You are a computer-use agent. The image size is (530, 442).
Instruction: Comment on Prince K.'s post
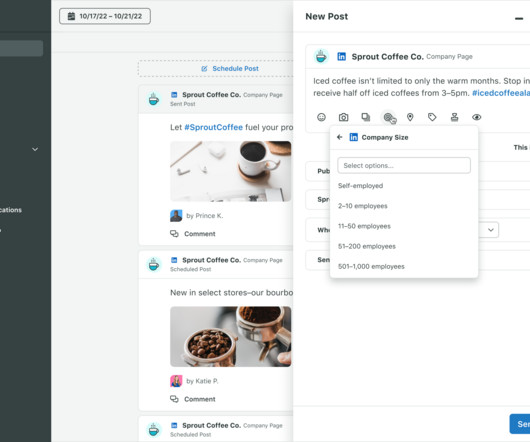[x=193, y=234]
